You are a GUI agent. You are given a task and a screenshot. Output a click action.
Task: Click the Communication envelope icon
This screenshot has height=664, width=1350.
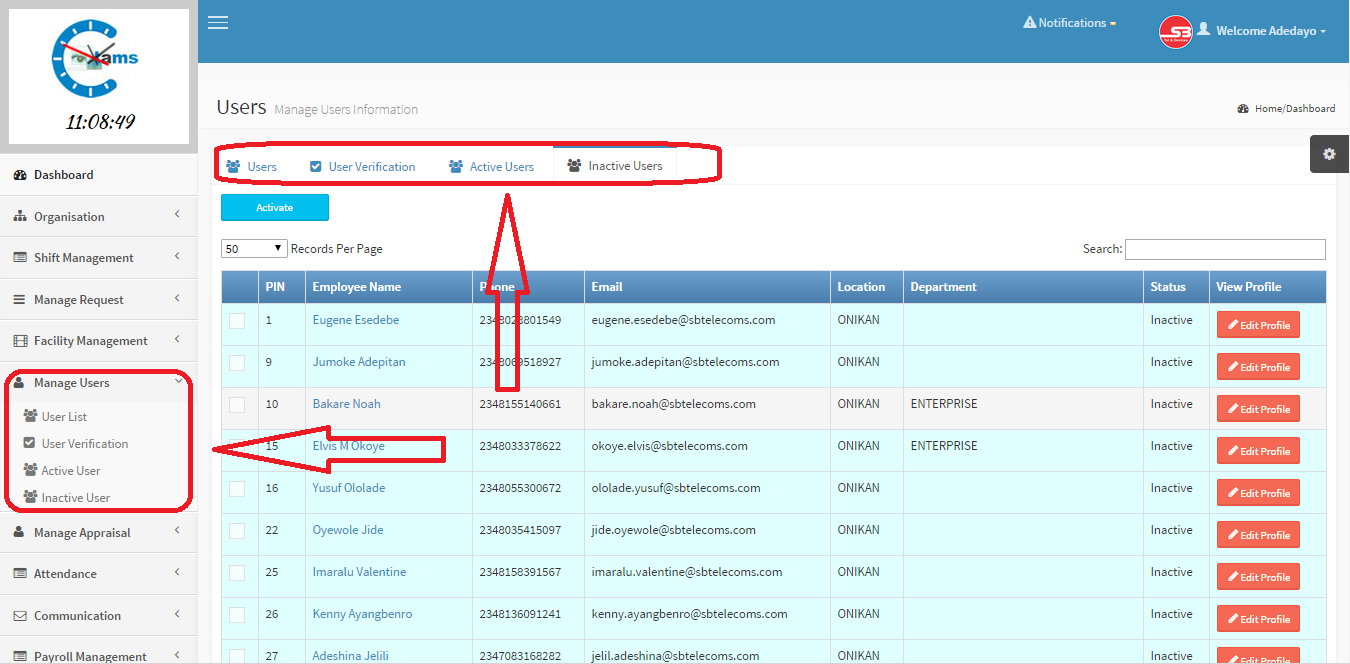tap(20, 616)
